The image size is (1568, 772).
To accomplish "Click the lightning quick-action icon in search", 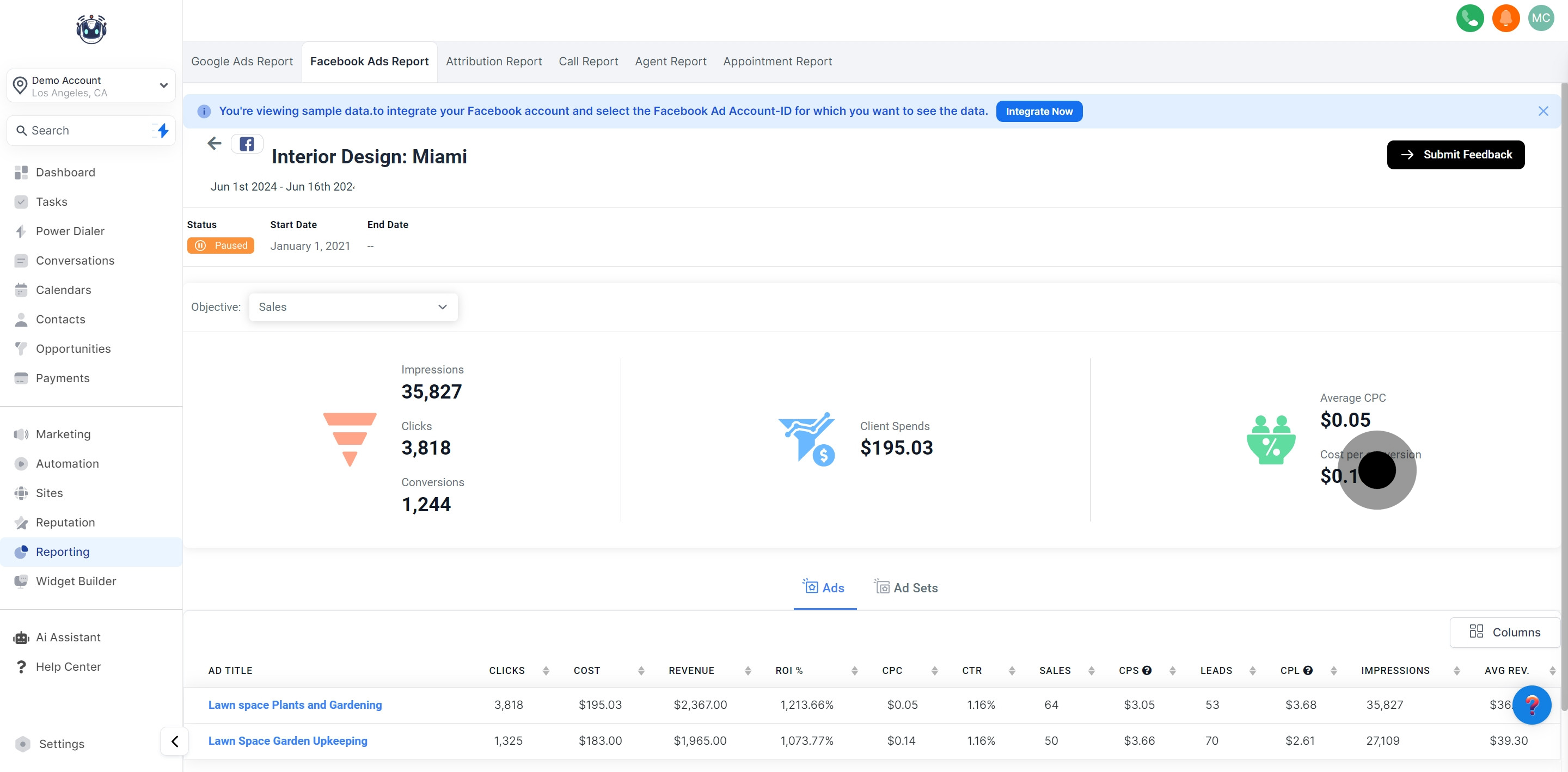I will [x=162, y=130].
